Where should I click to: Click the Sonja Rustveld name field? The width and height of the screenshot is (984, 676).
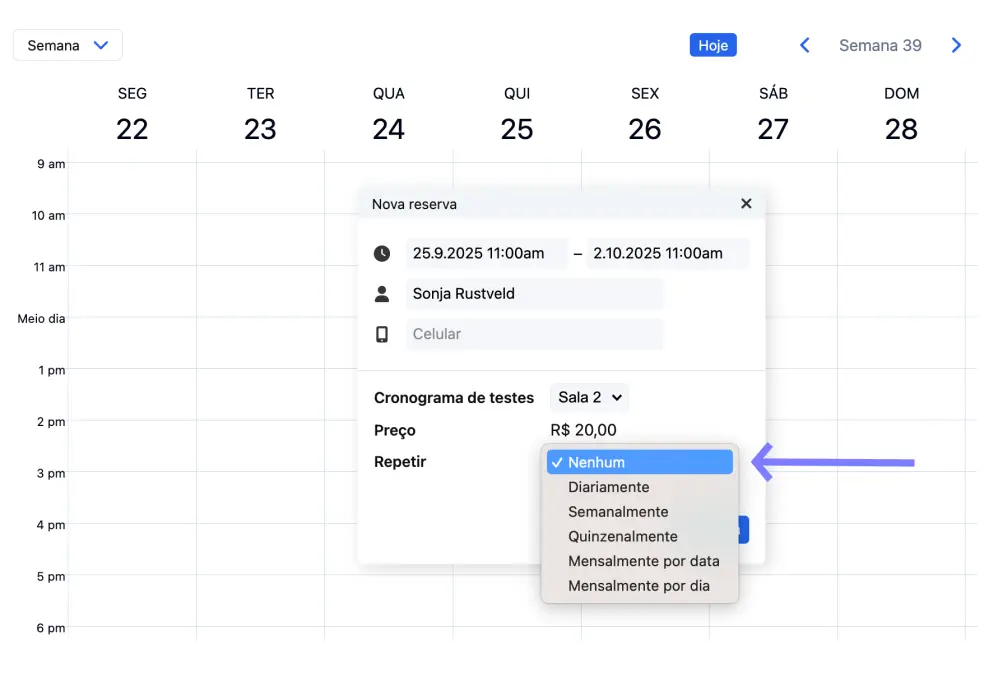point(534,294)
